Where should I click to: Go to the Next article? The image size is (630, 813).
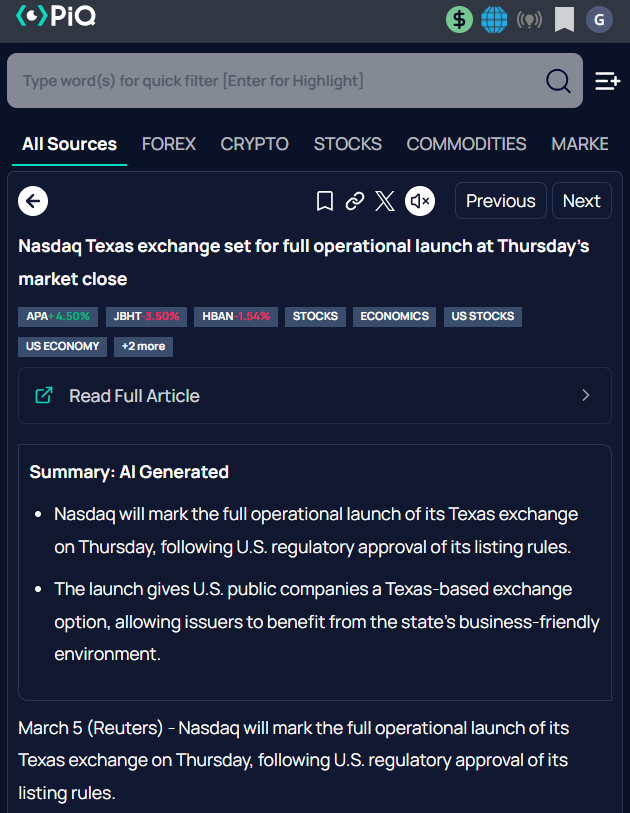tap(582, 201)
